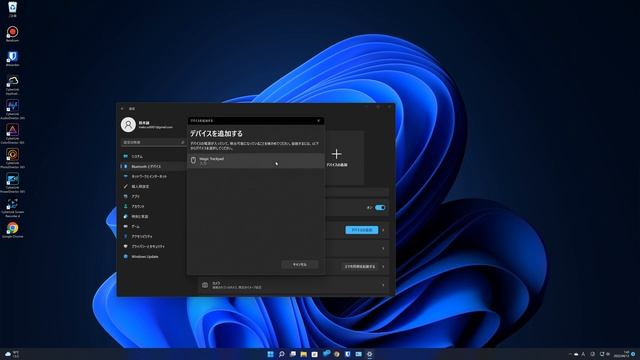The height and width of the screenshot is (360, 640).
Task: Click the blue デバイスの追加 button
Action: tap(362, 230)
